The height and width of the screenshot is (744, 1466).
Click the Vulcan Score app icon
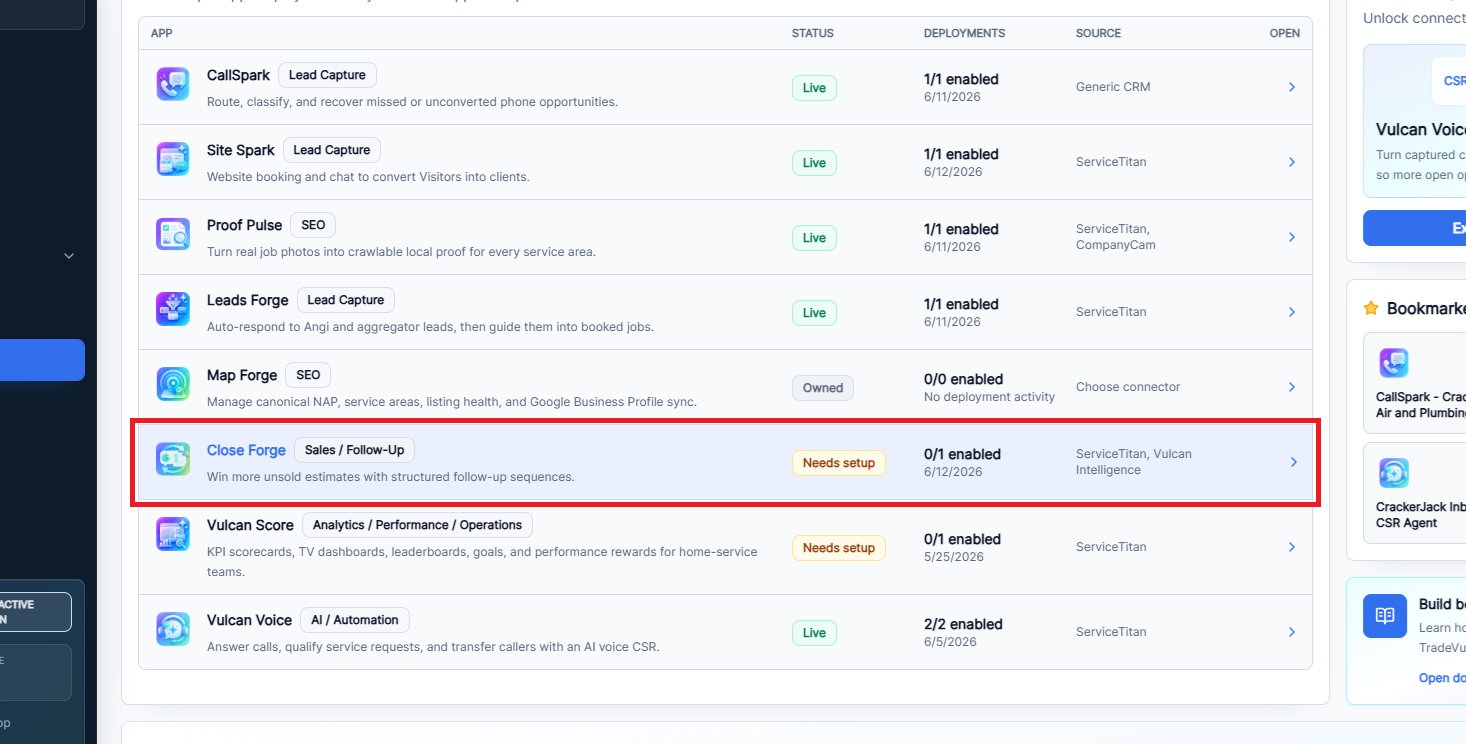tap(173, 534)
